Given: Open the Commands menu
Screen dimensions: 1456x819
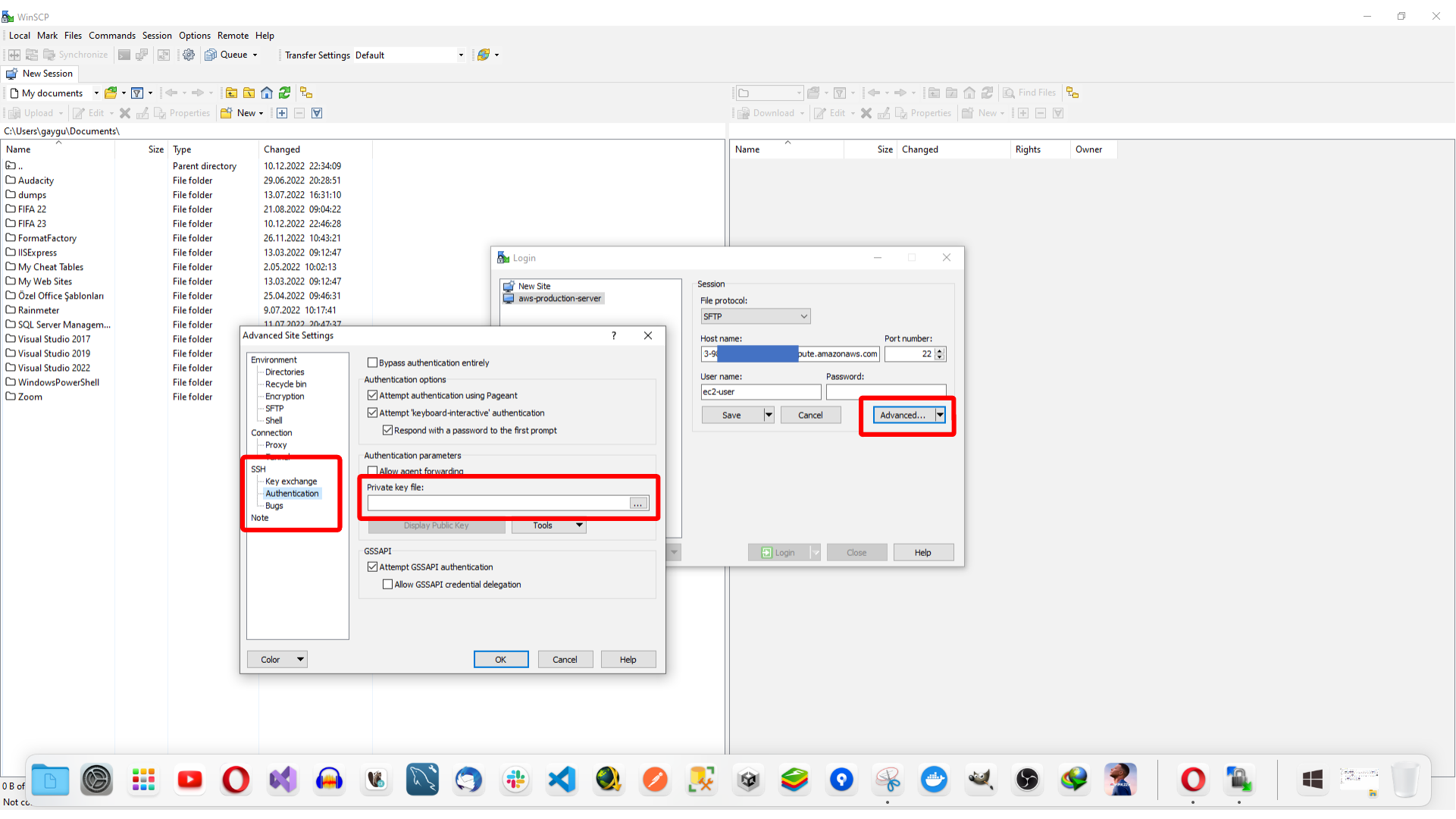Looking at the screenshot, I should 112,36.
